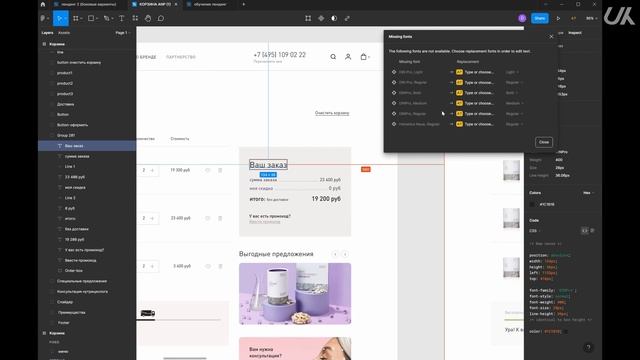640x360 pixels.
Task: Locate the first missing font with target icon
Action: (x=394, y=72)
